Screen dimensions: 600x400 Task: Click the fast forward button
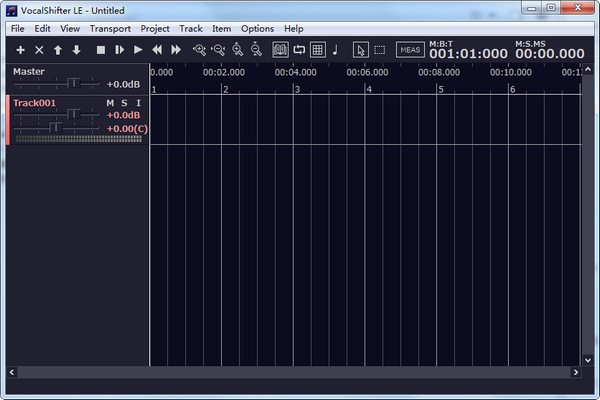(x=176, y=50)
